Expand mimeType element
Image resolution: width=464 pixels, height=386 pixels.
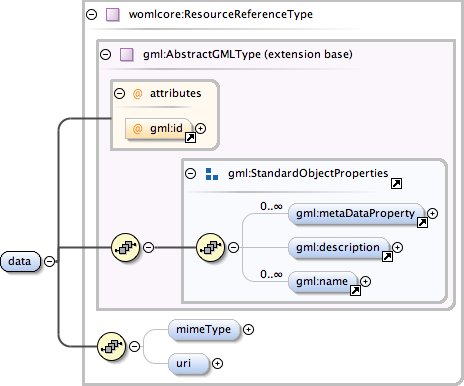point(248,329)
